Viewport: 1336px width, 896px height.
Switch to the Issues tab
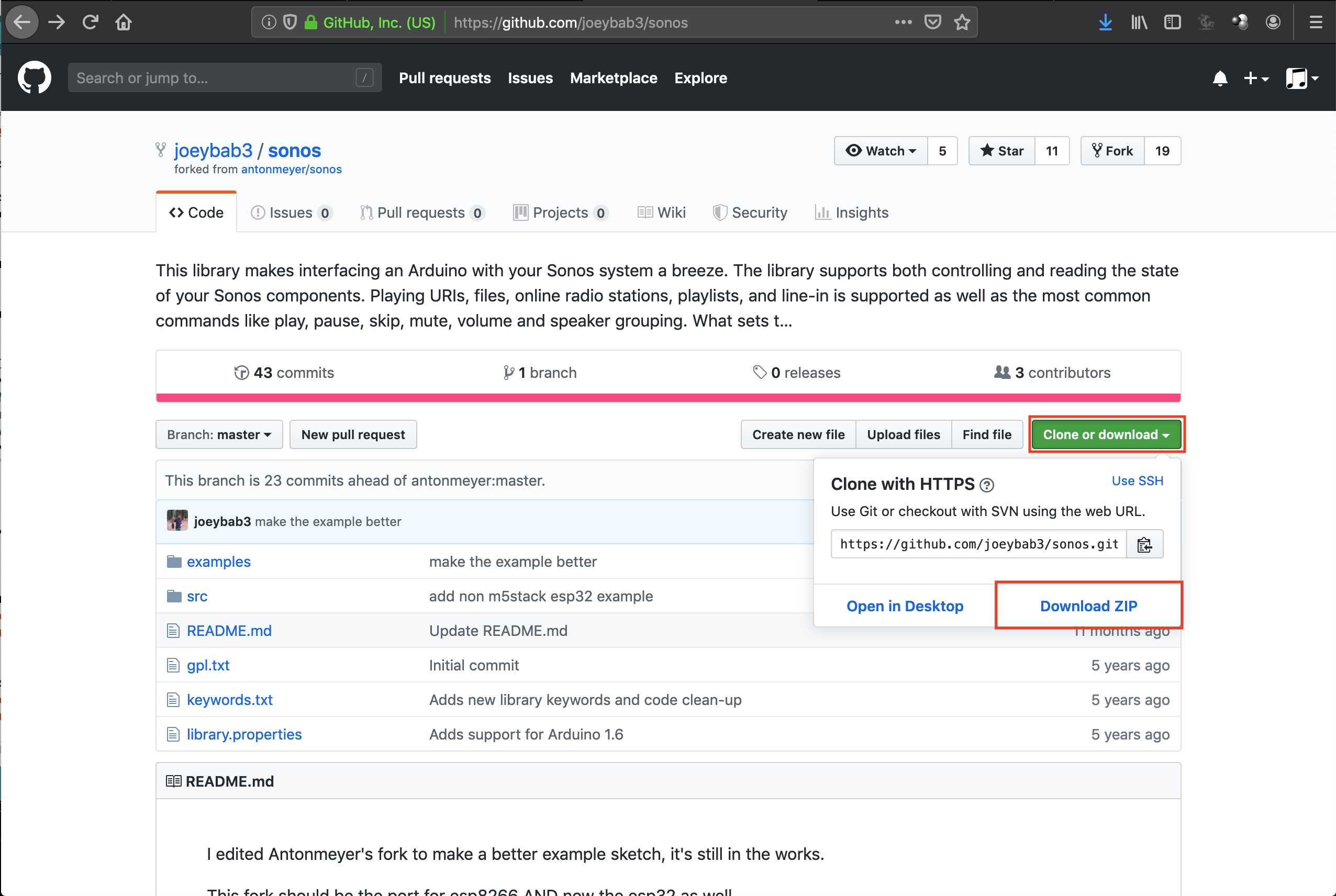291,212
